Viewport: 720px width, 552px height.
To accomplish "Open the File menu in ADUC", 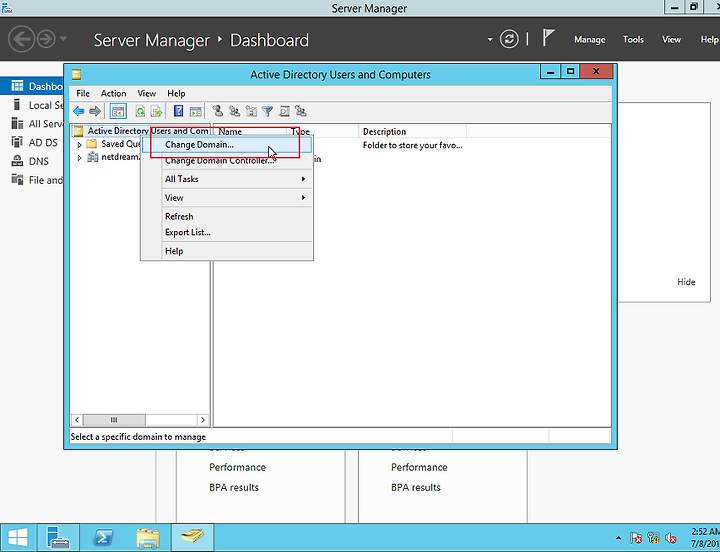I will tap(83, 93).
